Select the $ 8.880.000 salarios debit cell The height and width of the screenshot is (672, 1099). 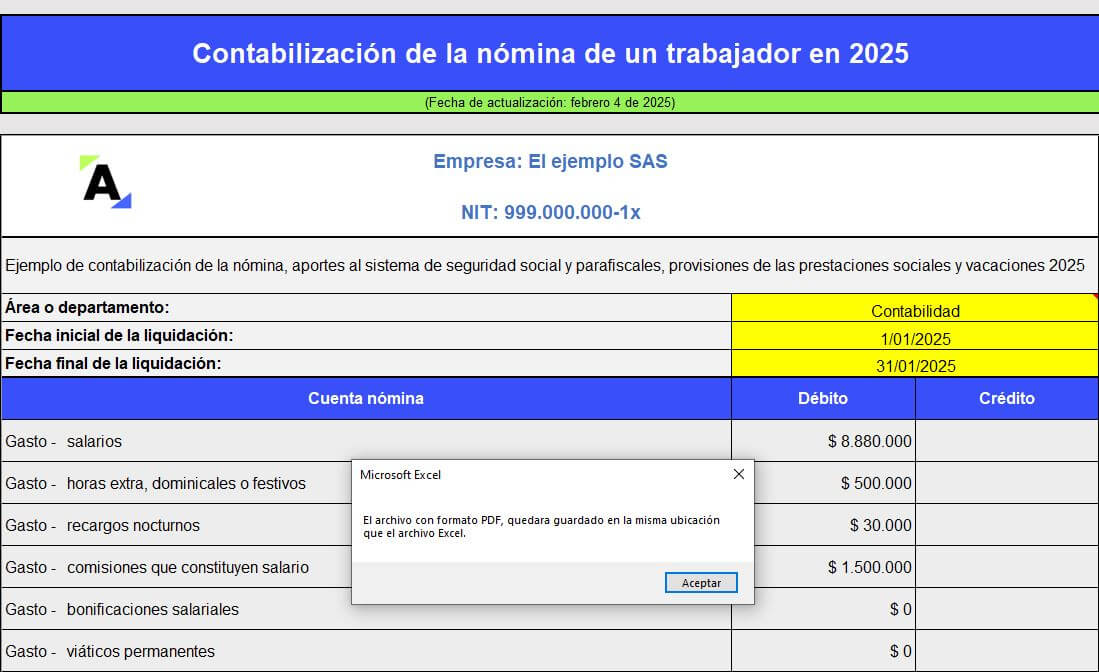tap(823, 441)
